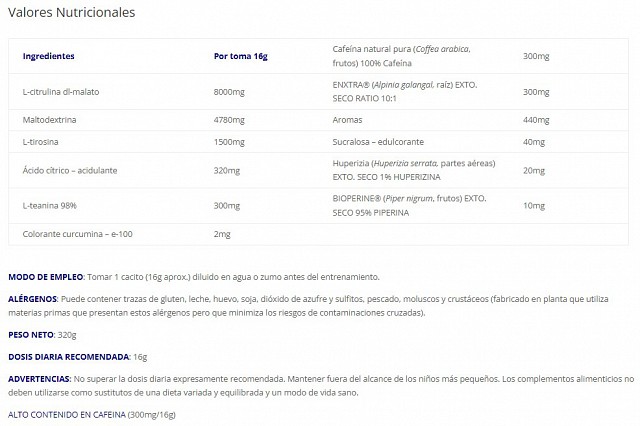
Task: Select the Sucralosa – edulcorante cell
Action: click(x=378, y=142)
